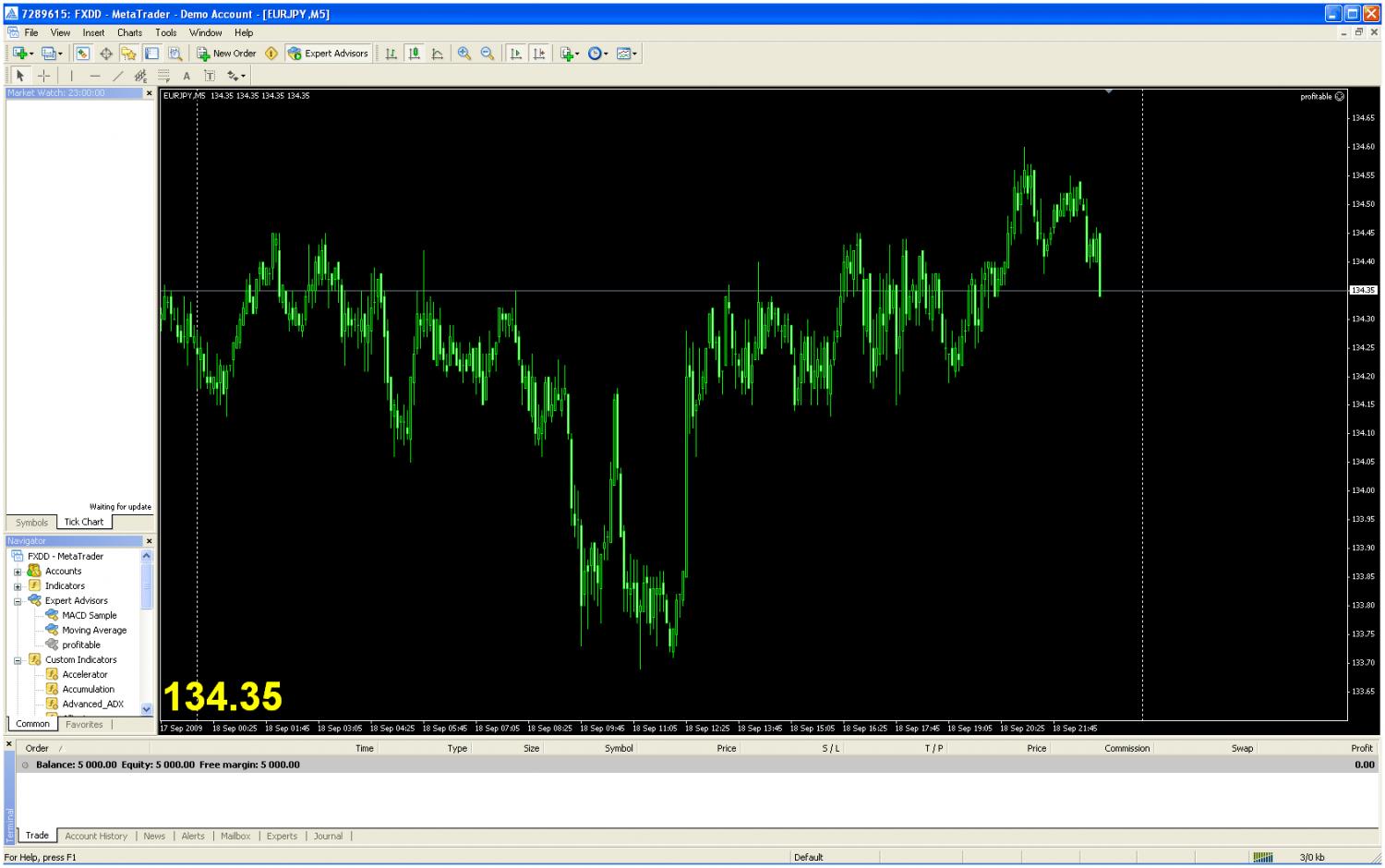Select Moving Average expert advisor
1385x868 pixels.
(93, 631)
